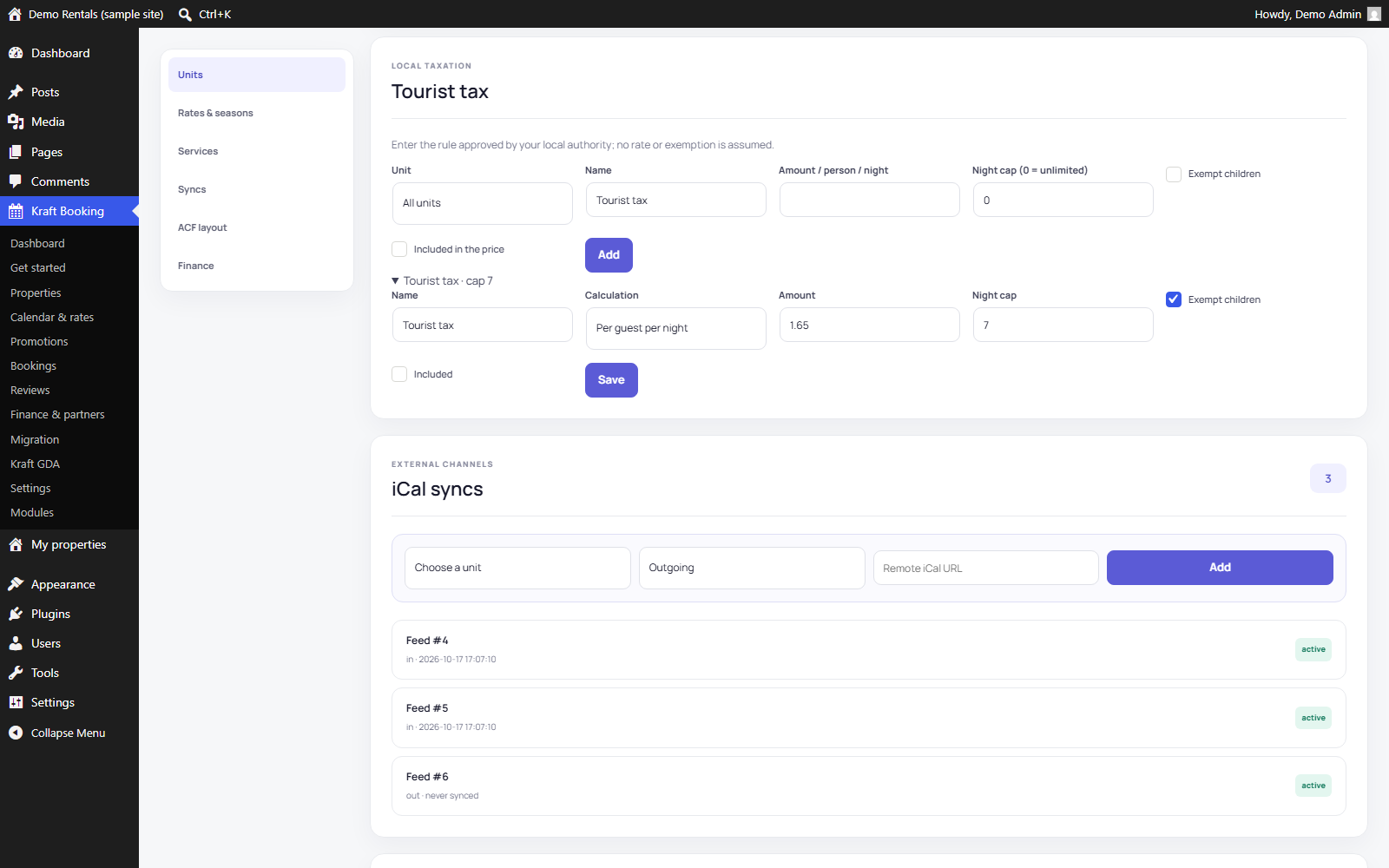Tick the Included in the price checkbox
This screenshot has height=868, width=1389.
pos(399,249)
